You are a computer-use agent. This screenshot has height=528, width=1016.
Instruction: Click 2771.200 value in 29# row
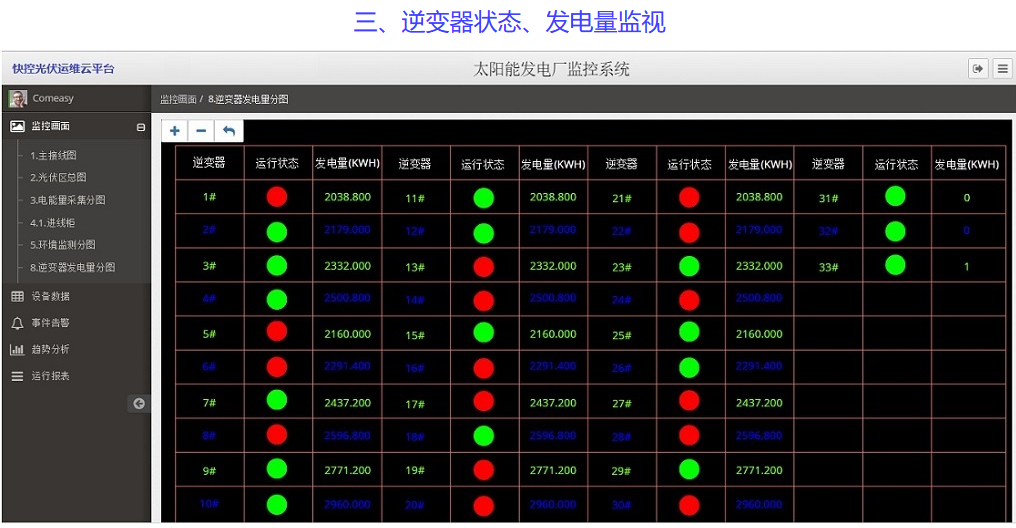coord(759,470)
